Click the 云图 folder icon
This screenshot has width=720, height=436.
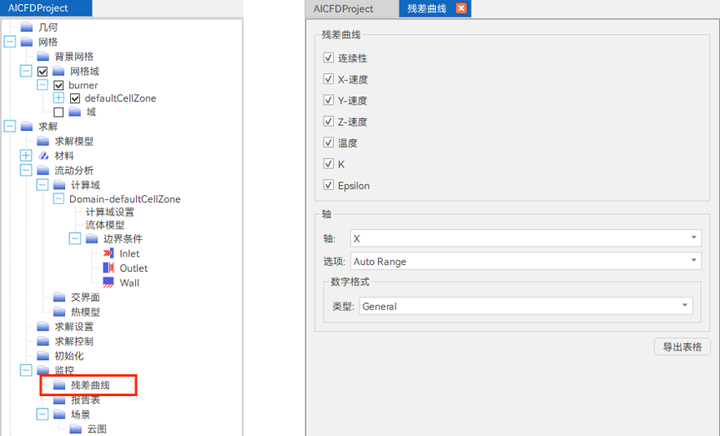tap(76, 429)
